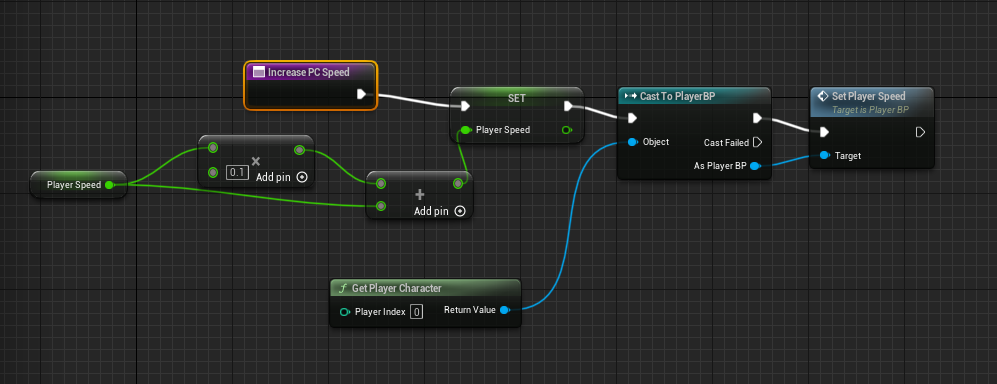Click the SET node exec output pin

click(568, 106)
